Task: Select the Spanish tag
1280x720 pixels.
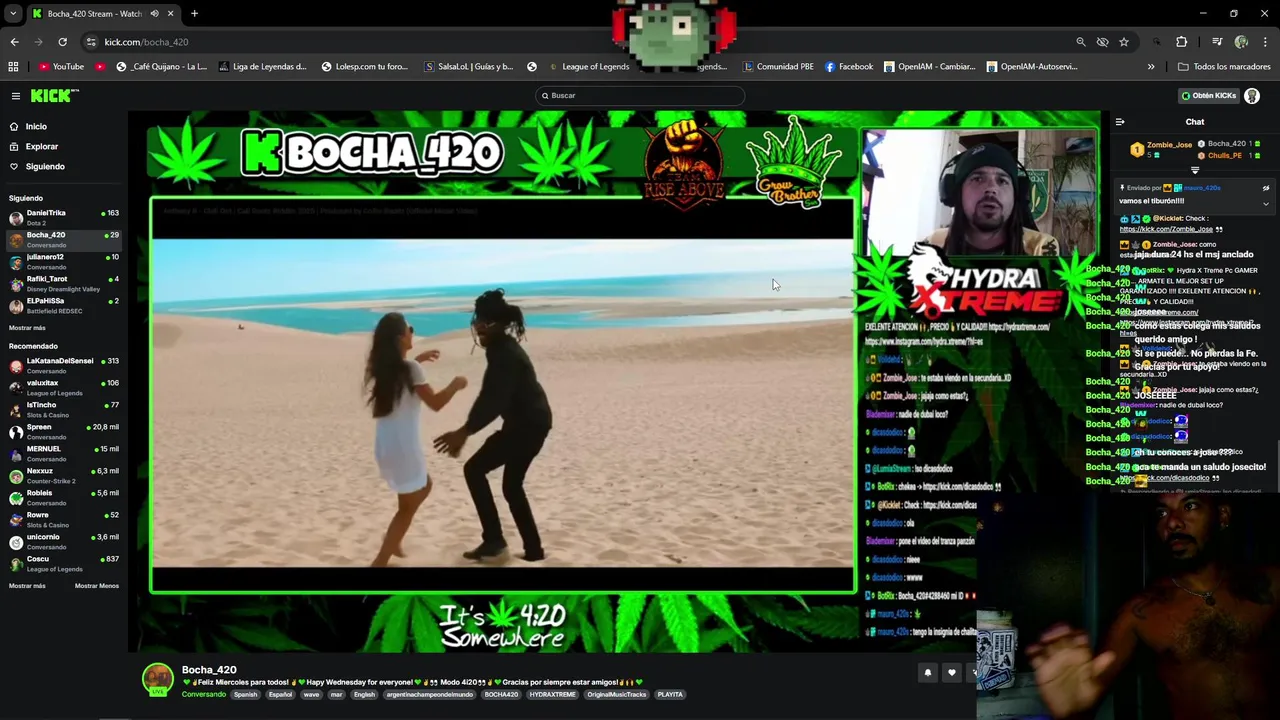Action: [246, 695]
